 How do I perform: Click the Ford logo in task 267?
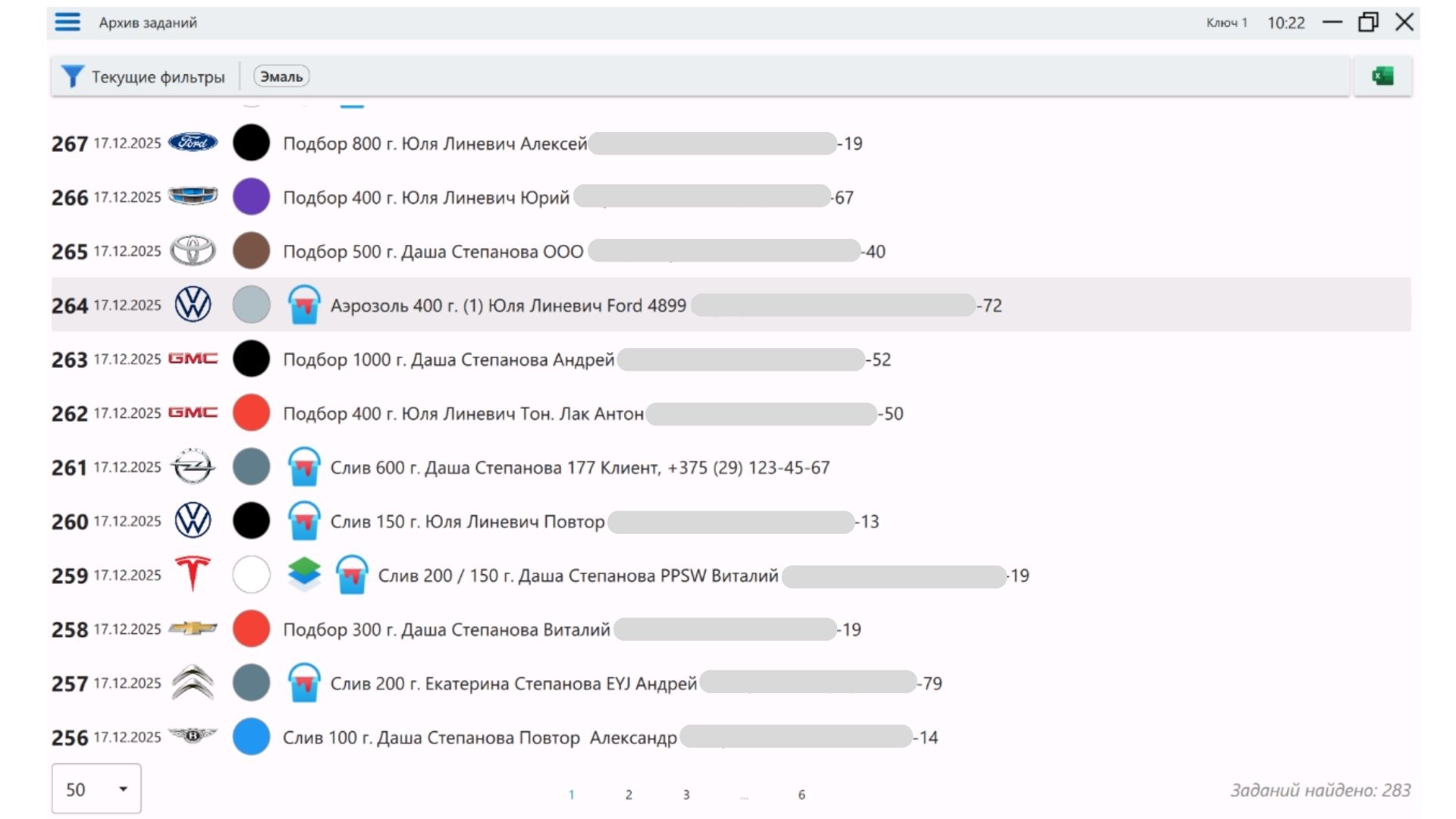(x=193, y=143)
